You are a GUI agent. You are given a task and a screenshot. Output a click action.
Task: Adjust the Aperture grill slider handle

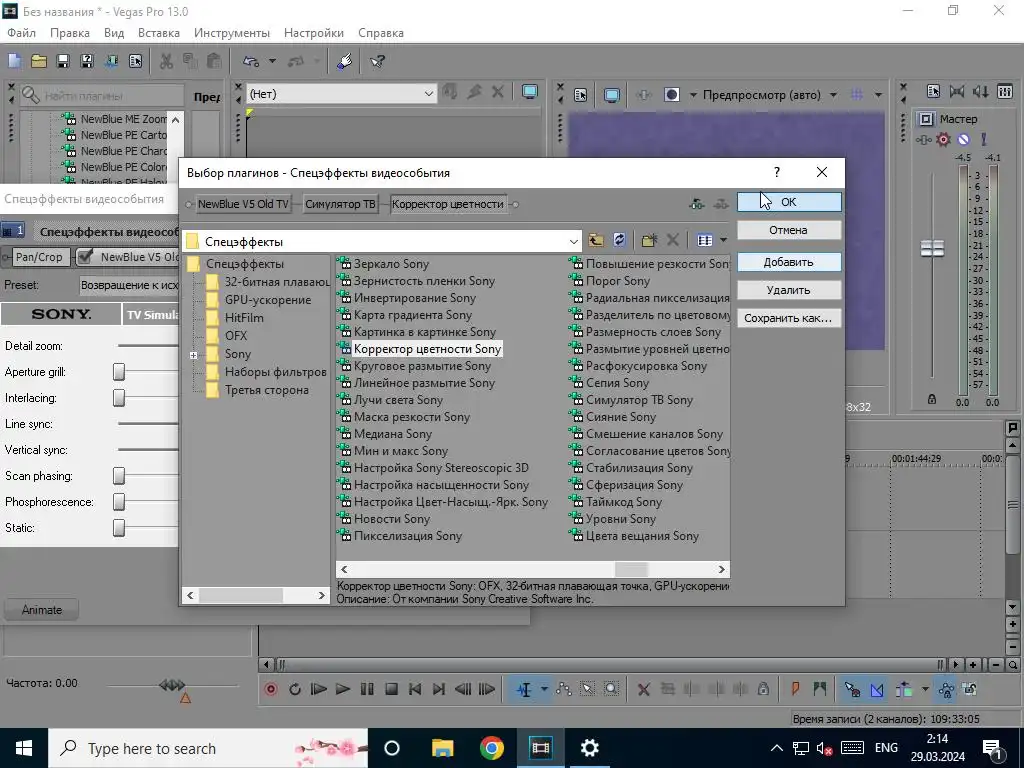pyautogui.click(x=119, y=372)
